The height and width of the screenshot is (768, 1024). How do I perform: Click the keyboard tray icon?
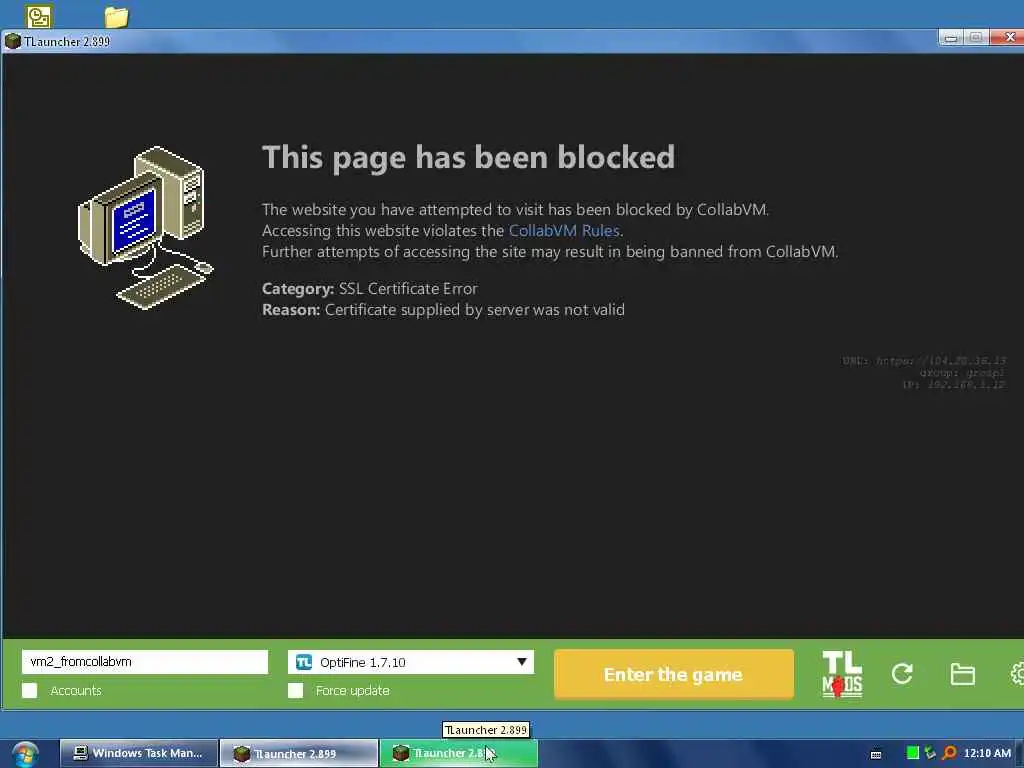tap(876, 754)
